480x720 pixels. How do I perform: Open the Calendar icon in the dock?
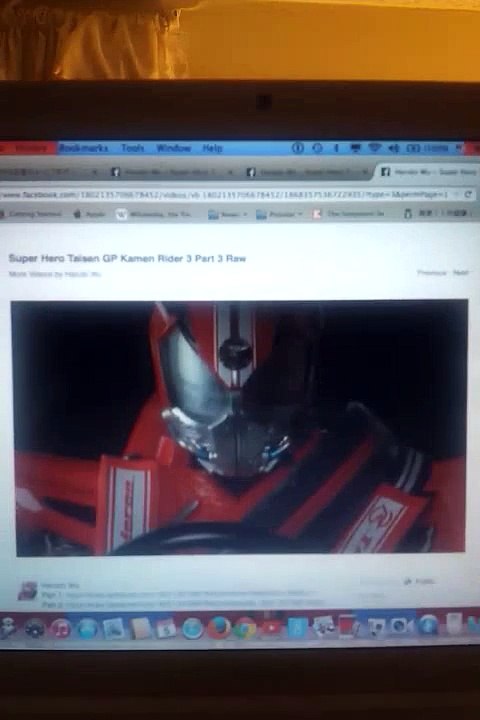coord(166,628)
